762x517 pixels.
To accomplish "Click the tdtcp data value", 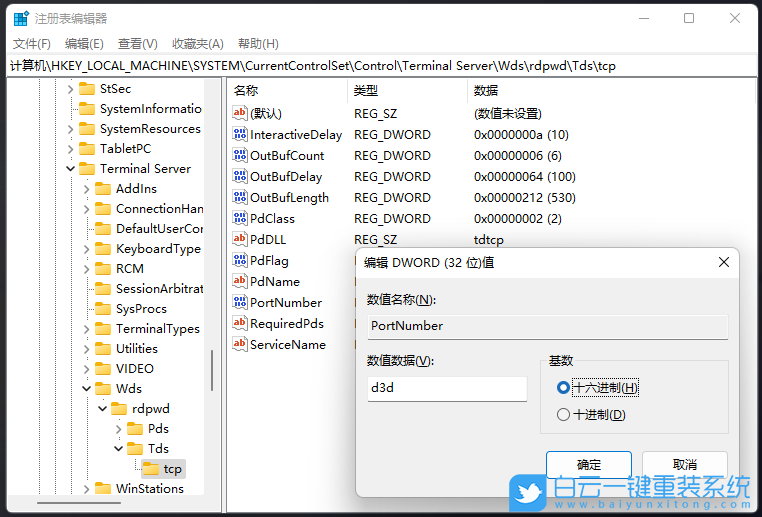I will (x=488, y=240).
